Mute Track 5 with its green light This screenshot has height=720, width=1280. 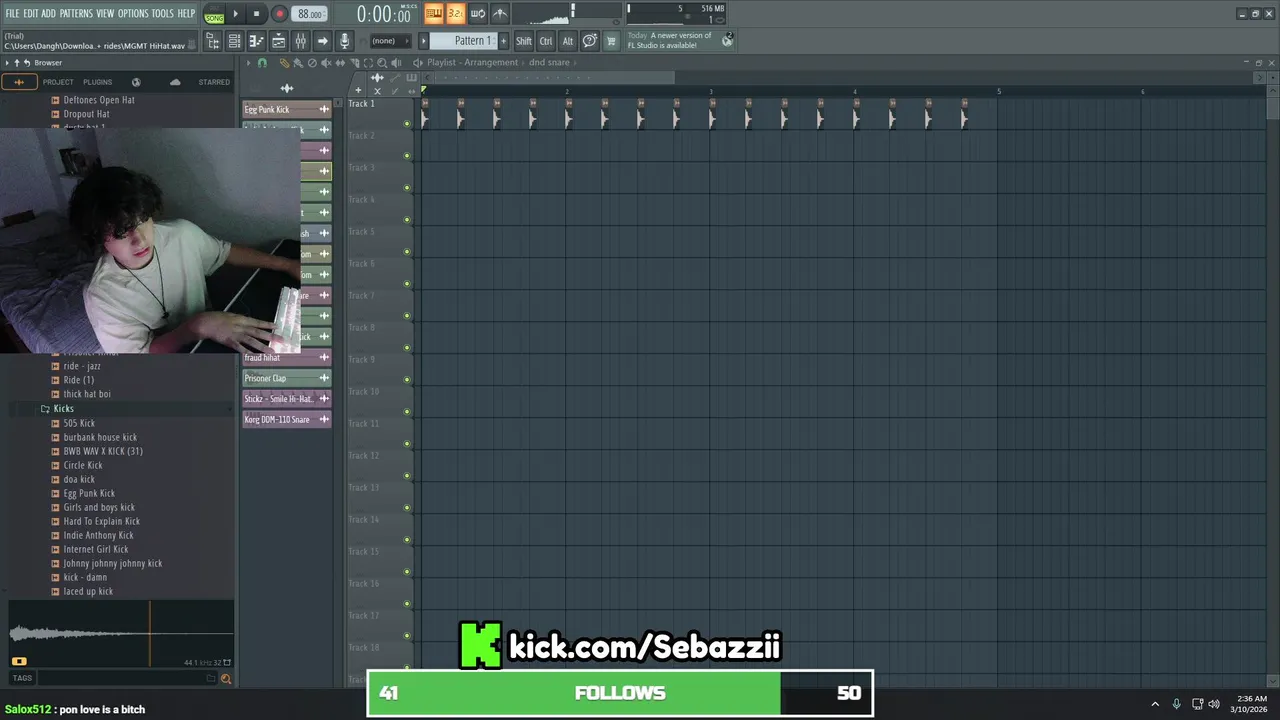click(x=407, y=252)
